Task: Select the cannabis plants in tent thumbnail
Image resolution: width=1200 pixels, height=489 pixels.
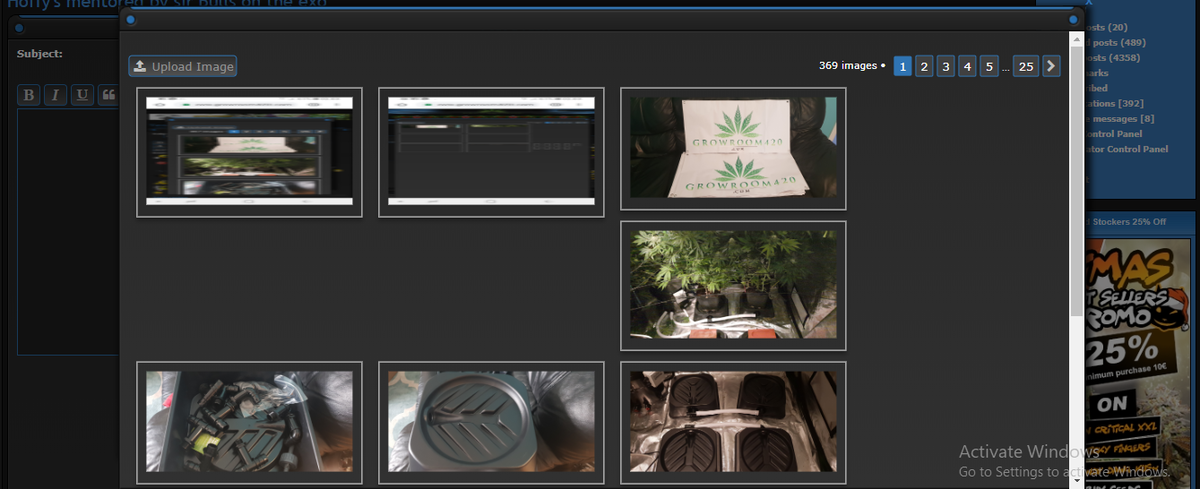Action: pyautogui.click(x=733, y=285)
